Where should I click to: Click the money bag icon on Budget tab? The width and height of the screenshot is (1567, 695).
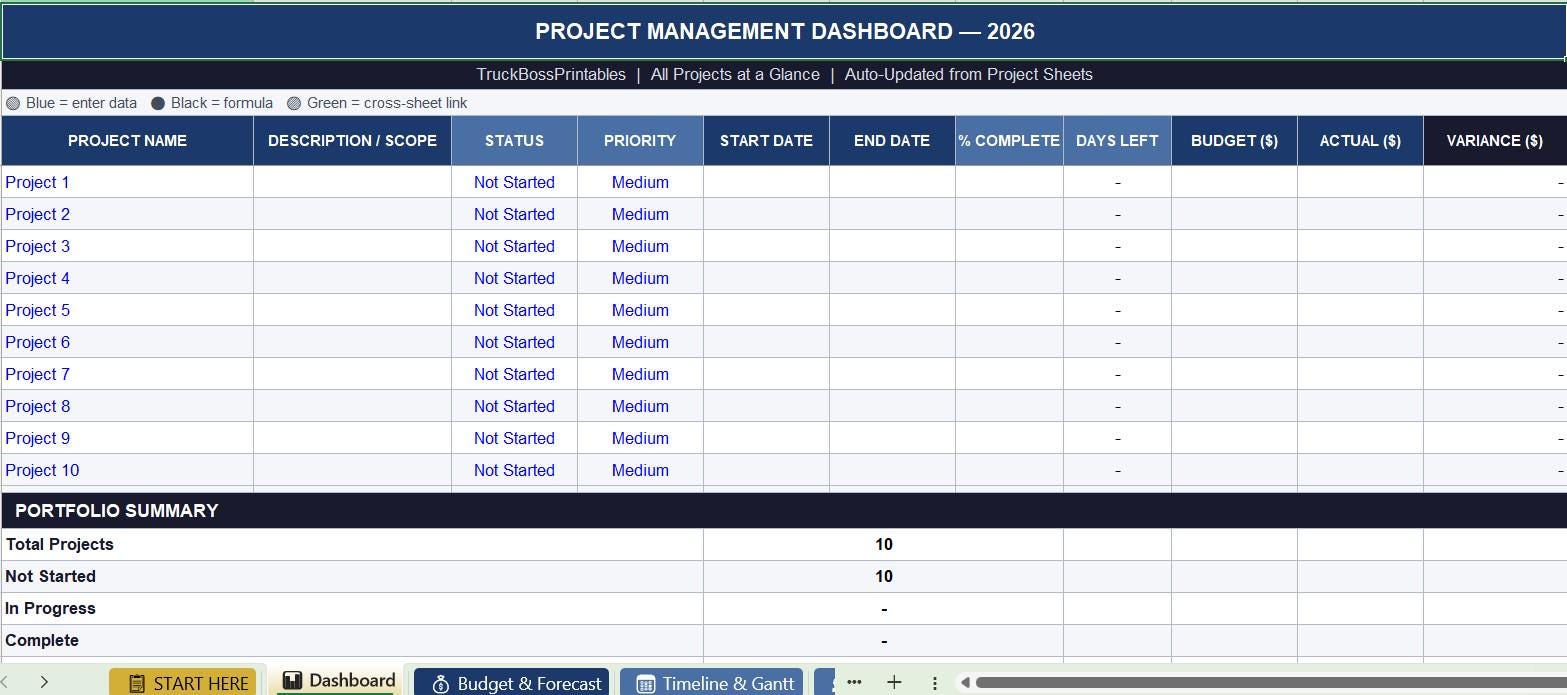tap(440, 684)
